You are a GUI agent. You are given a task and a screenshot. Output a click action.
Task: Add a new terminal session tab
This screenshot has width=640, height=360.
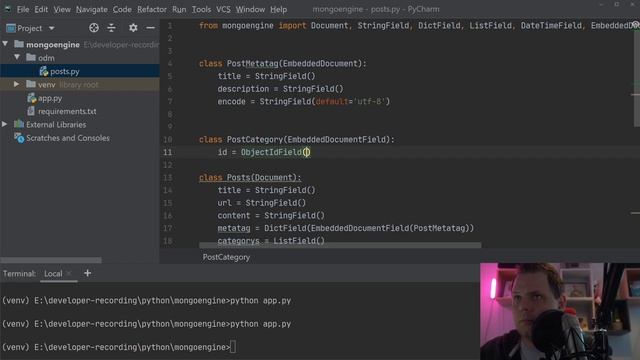87,273
